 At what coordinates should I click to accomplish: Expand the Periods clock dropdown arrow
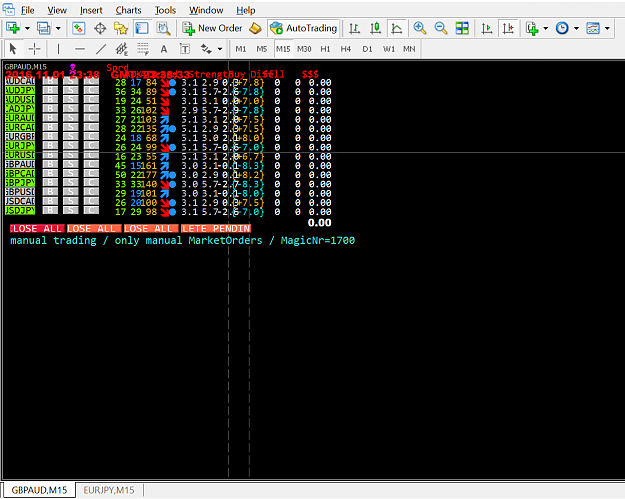pyautogui.click(x=576, y=28)
